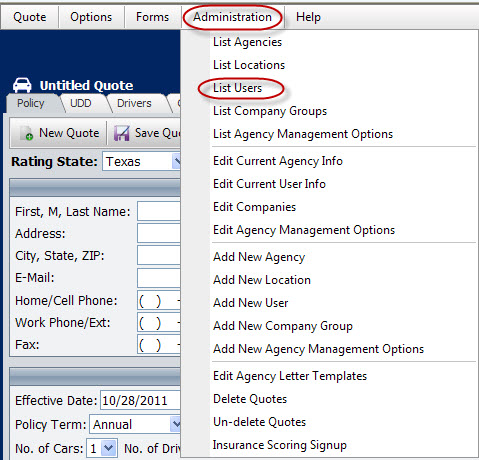Open the Help menu

click(x=308, y=17)
